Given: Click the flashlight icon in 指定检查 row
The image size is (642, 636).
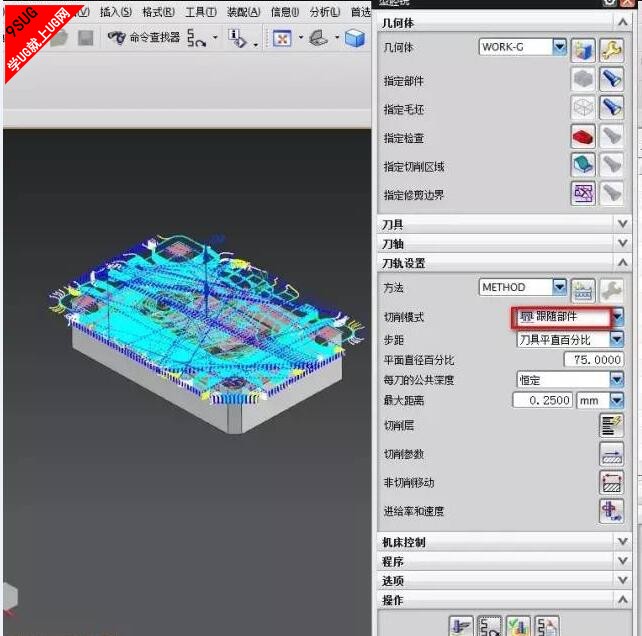Looking at the screenshot, I should click(612, 136).
